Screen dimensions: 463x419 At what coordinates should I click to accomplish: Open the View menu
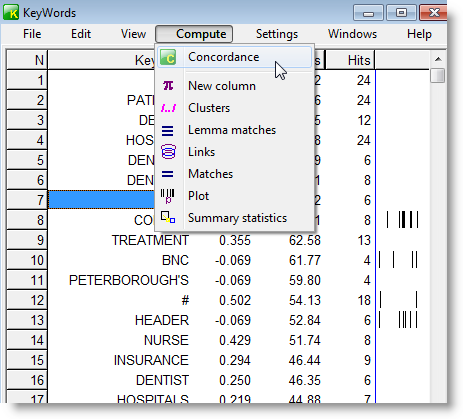click(x=133, y=34)
